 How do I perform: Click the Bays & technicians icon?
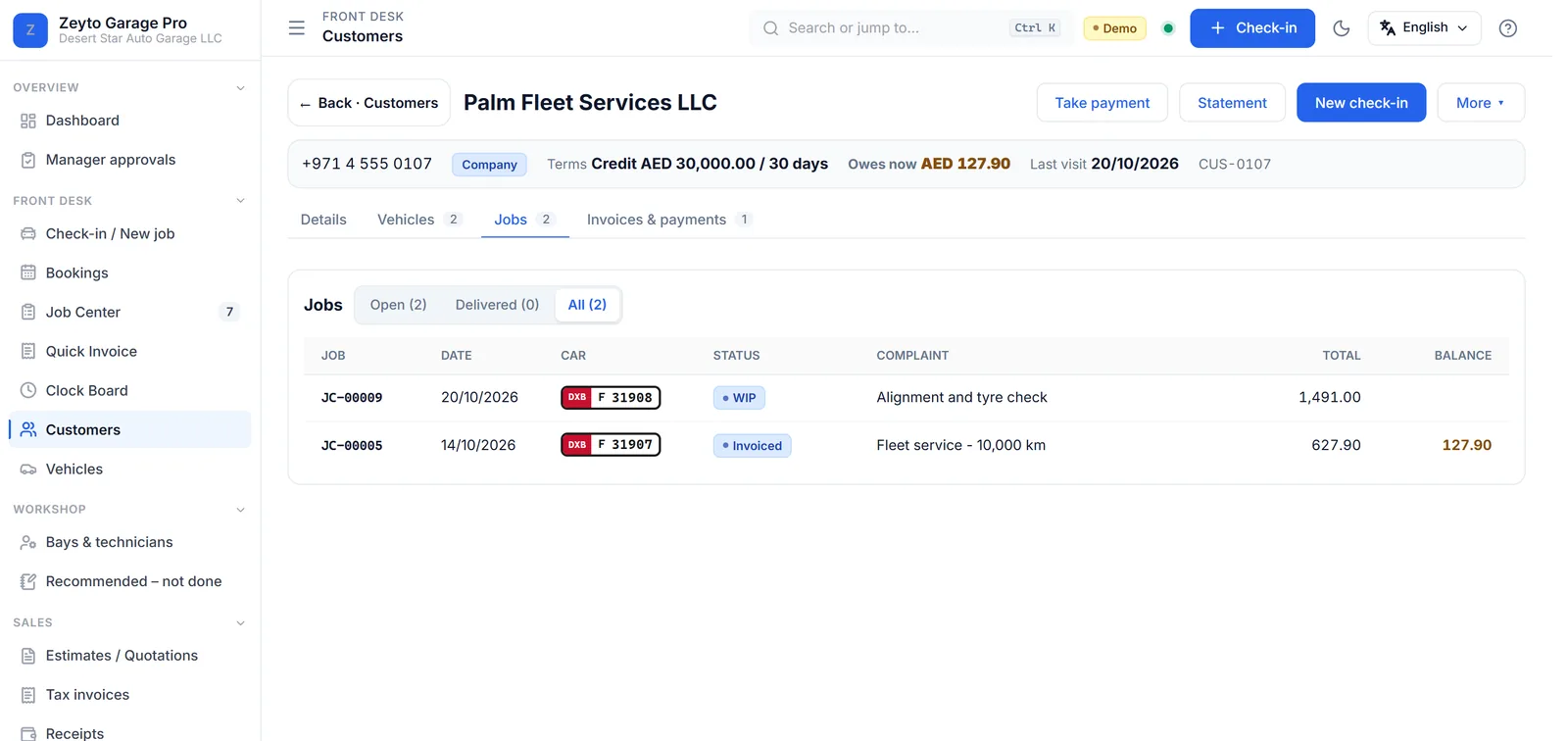28,543
